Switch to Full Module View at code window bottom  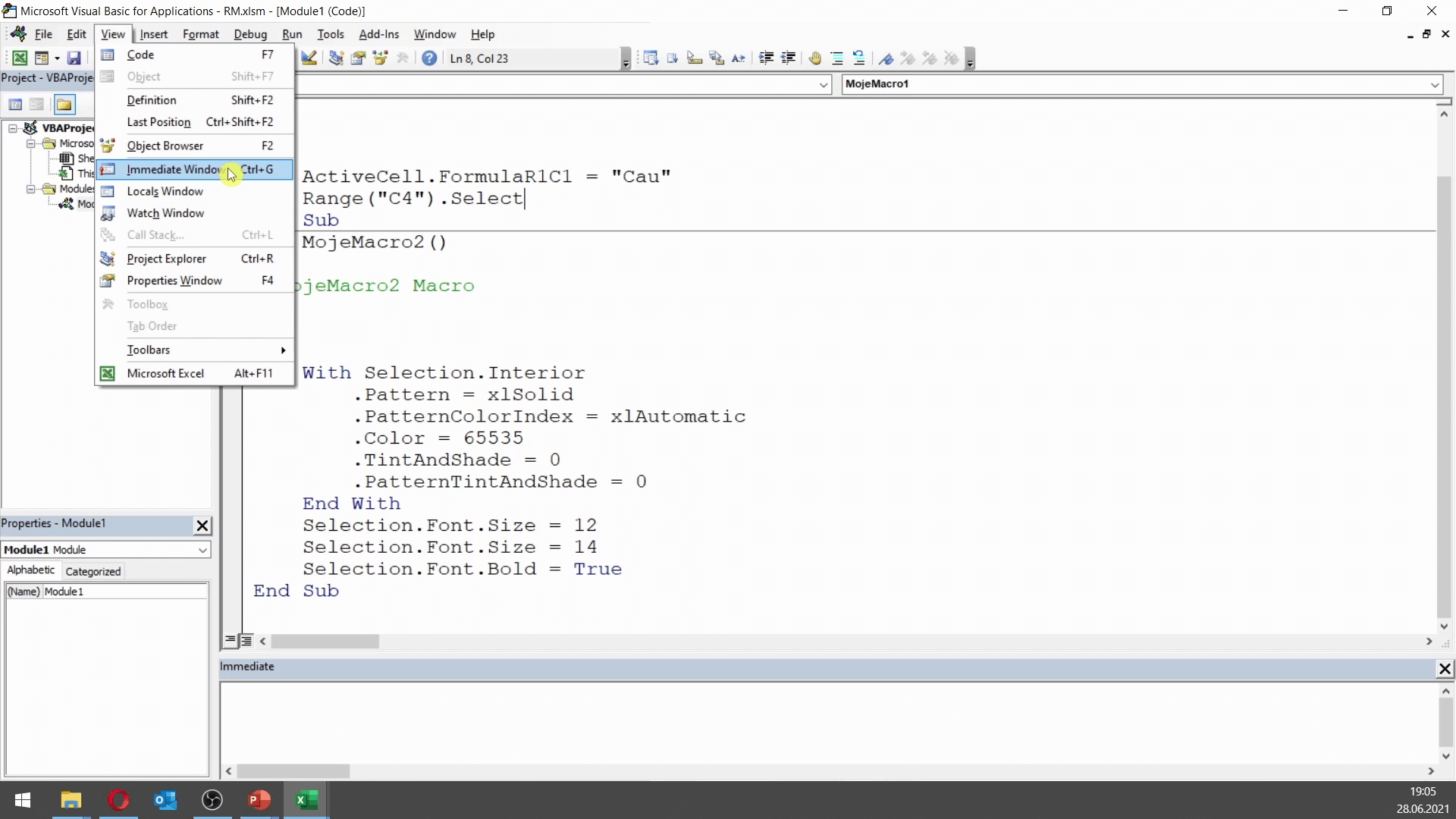[x=246, y=641]
